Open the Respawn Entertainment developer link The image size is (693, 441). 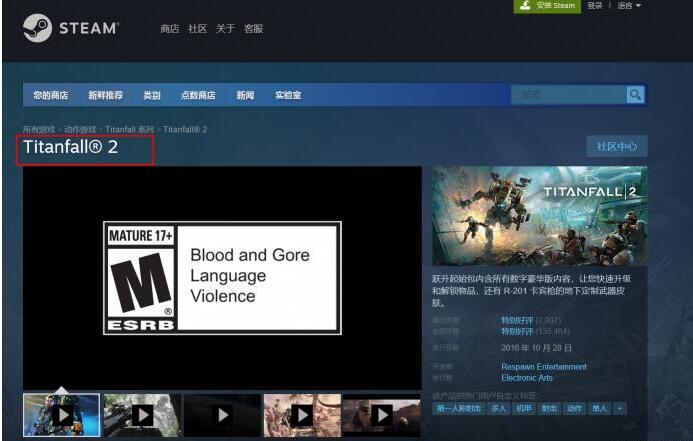544,367
